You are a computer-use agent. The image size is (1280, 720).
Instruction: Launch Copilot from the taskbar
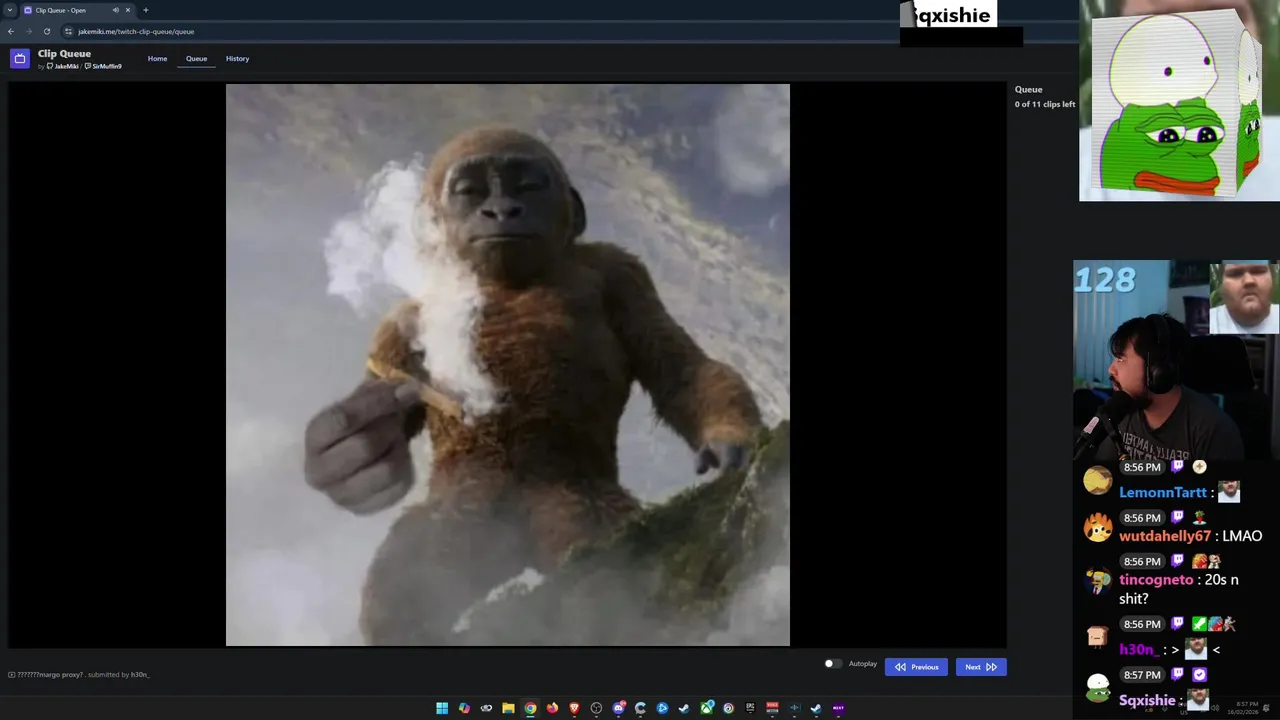coord(464,708)
